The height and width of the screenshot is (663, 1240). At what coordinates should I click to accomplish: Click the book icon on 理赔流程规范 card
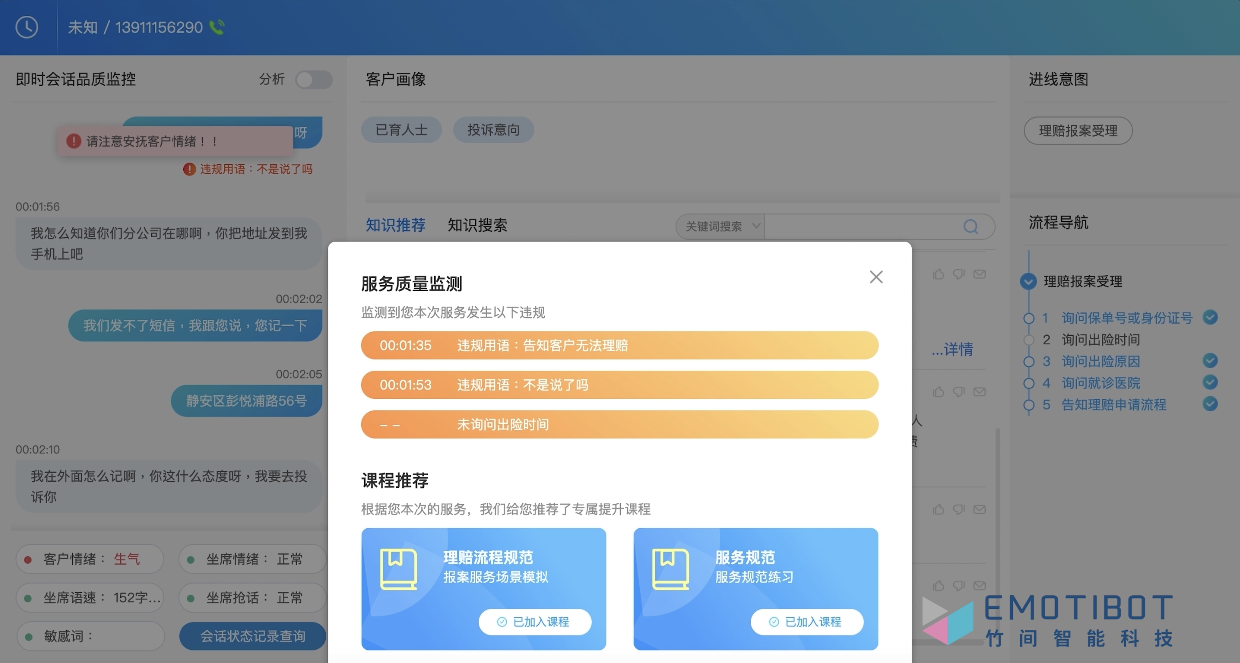[398, 568]
